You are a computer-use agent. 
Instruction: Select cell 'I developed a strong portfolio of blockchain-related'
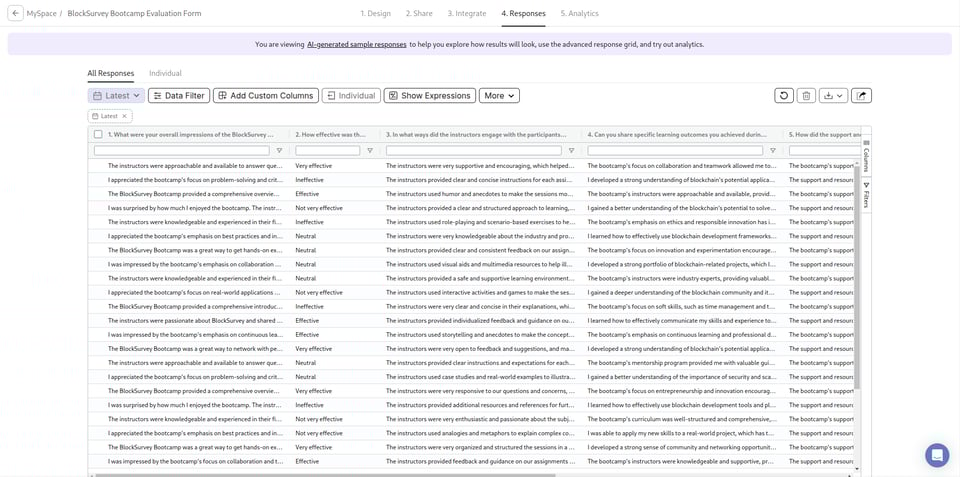pyautogui.click(x=683, y=265)
